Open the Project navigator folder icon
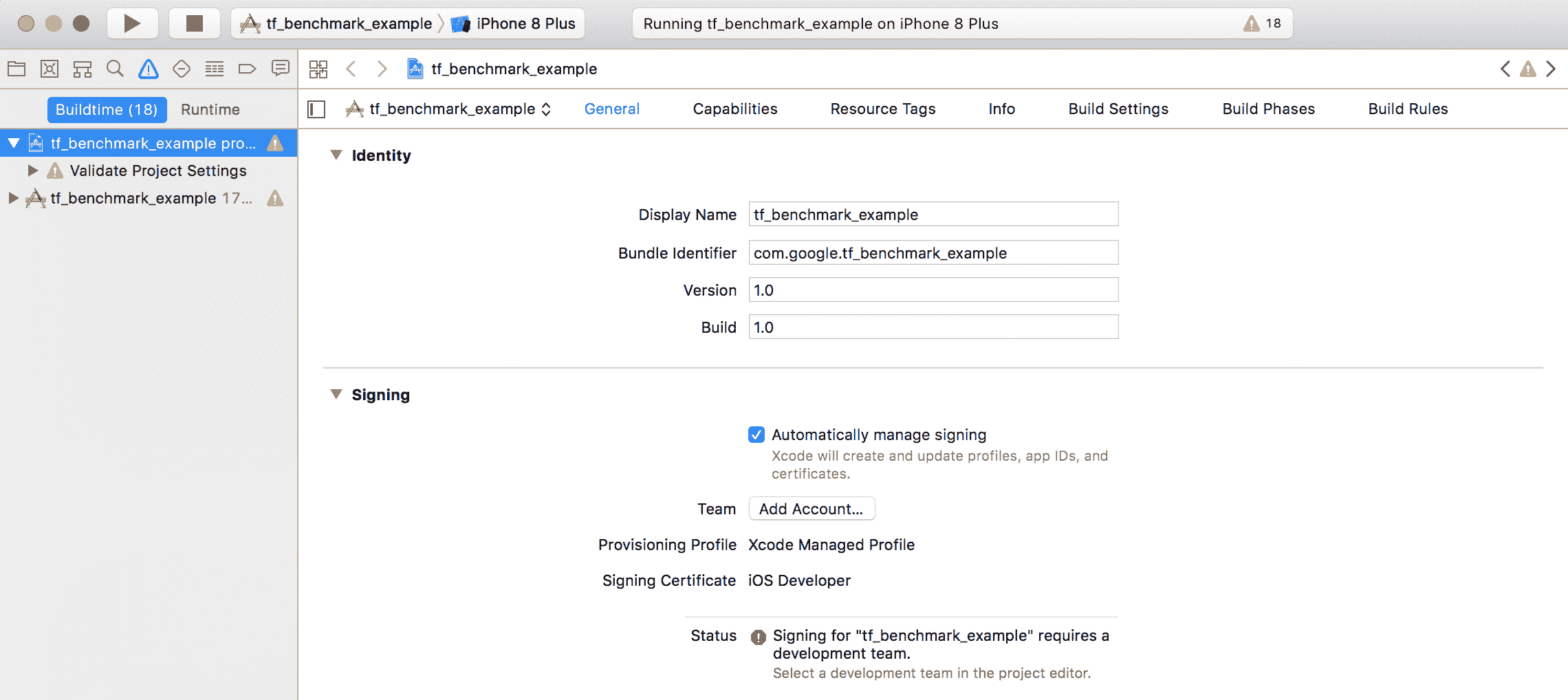Viewport: 1568px width, 700px height. pos(17,69)
